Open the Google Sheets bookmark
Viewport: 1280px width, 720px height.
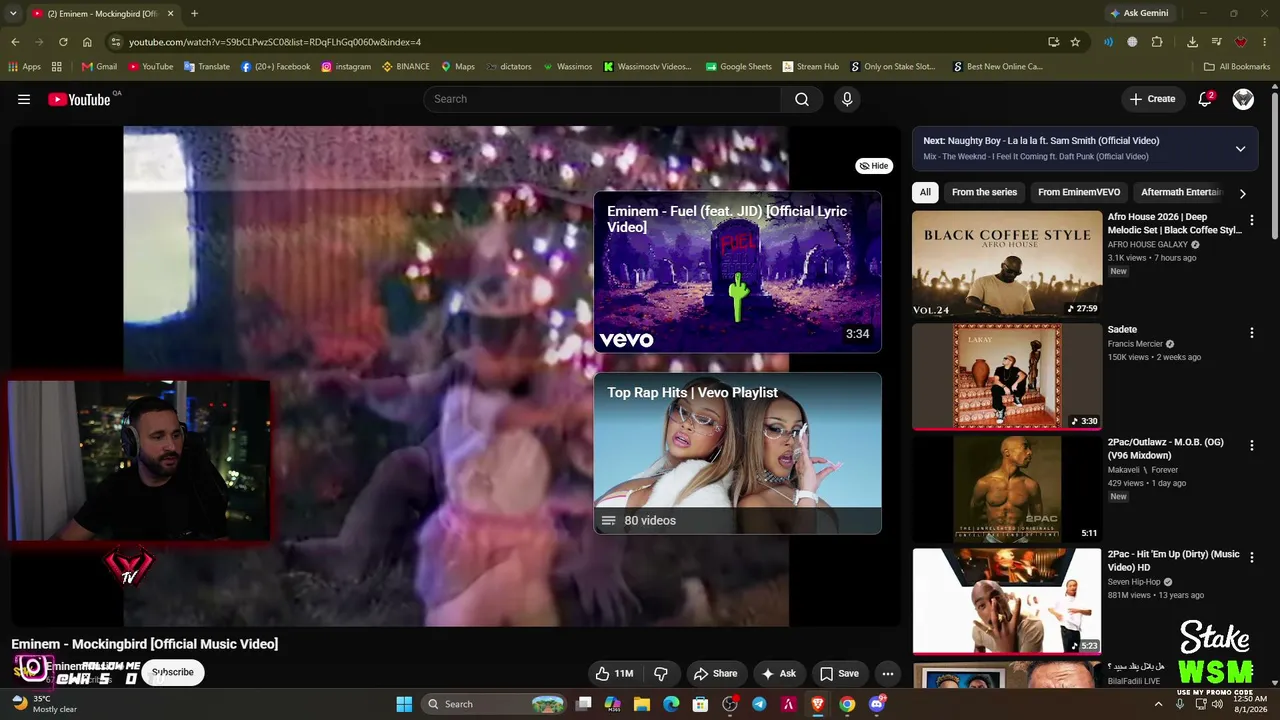(738, 67)
